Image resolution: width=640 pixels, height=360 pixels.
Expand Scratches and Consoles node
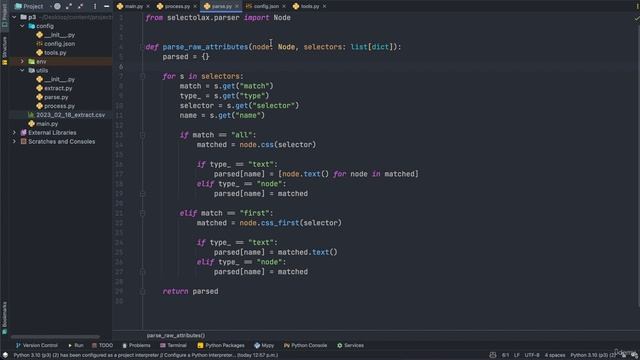point(14,141)
